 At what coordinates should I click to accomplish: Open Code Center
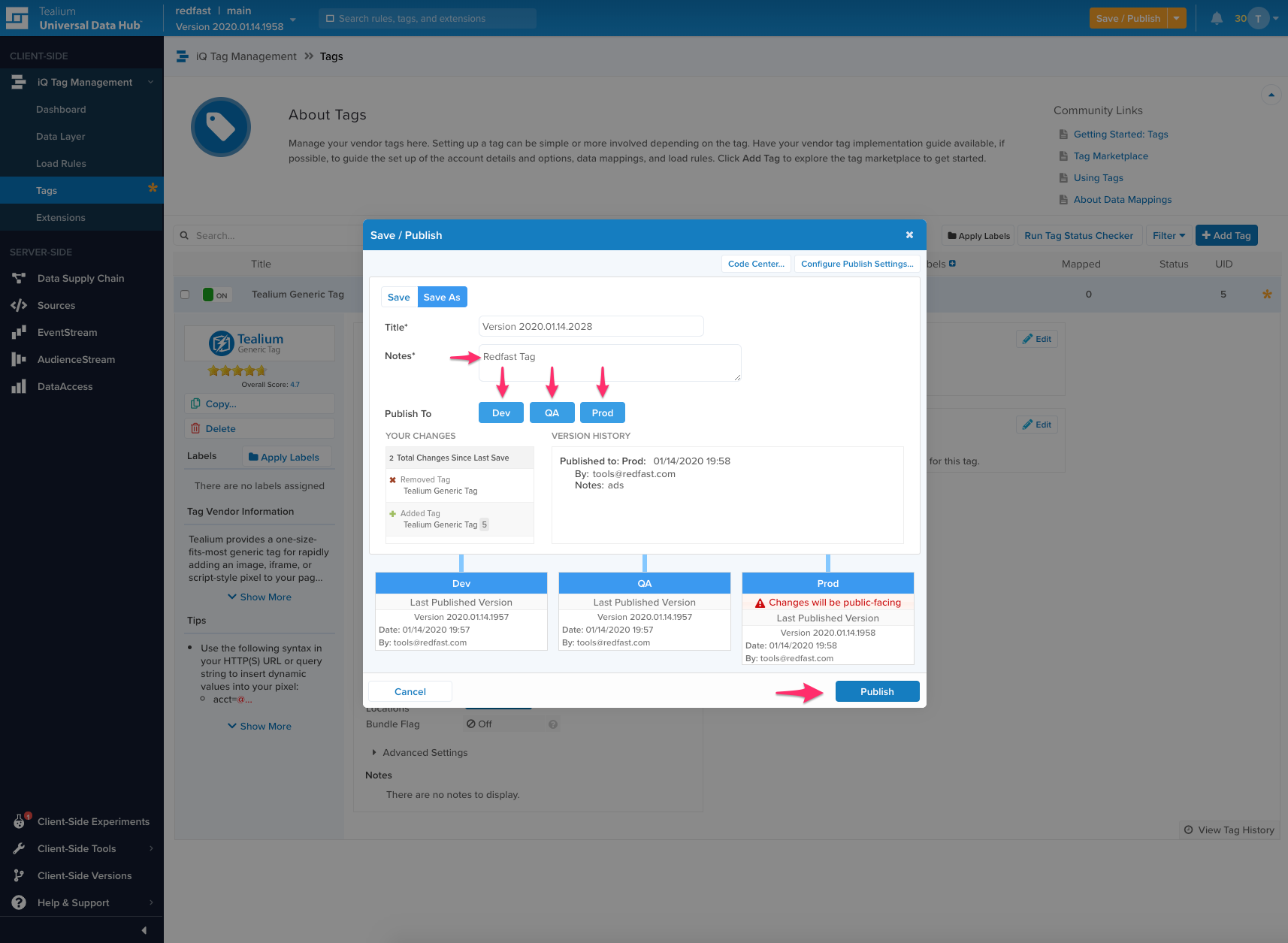point(756,264)
